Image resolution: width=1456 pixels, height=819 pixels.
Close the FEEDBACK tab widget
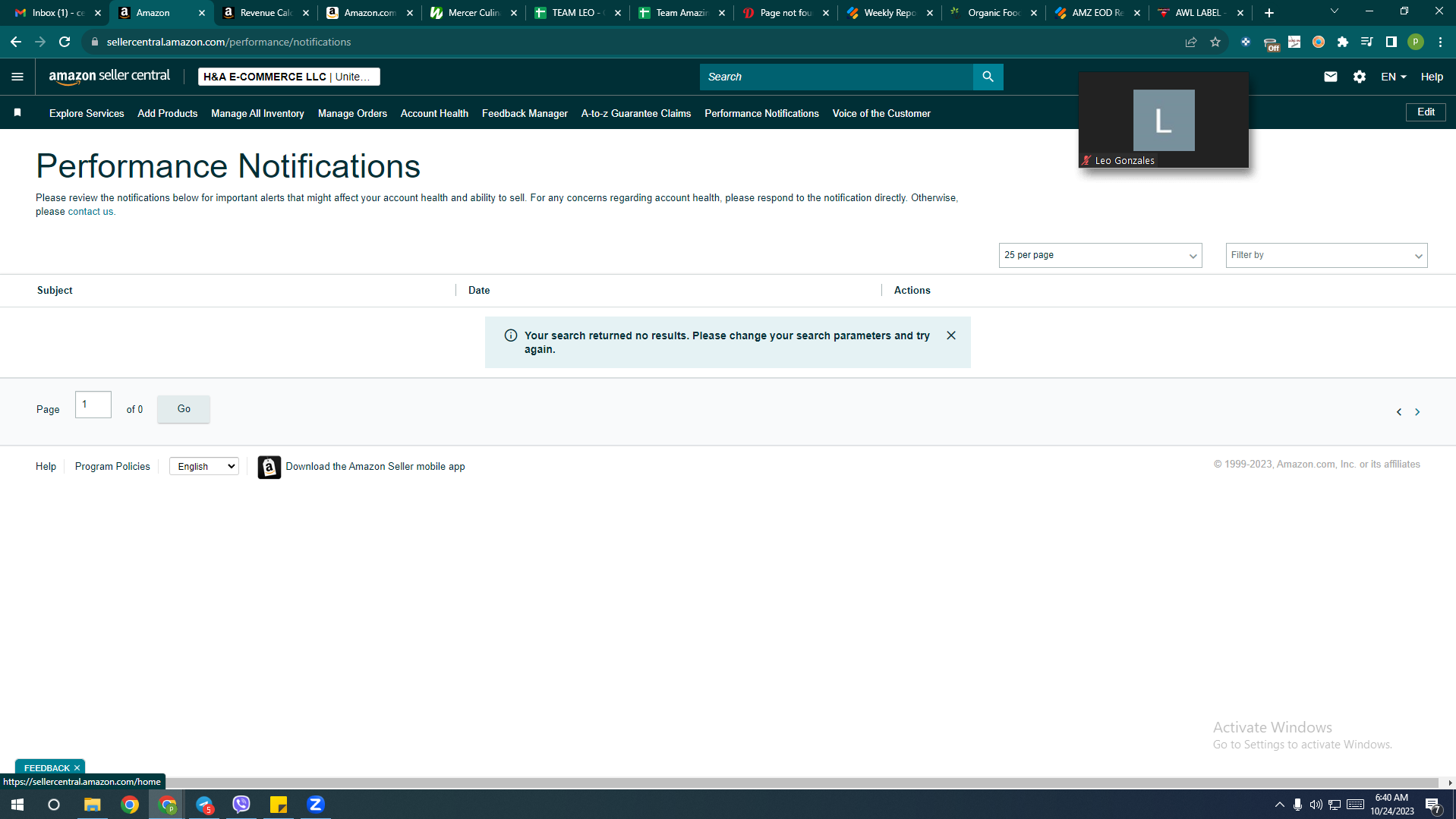click(x=77, y=768)
